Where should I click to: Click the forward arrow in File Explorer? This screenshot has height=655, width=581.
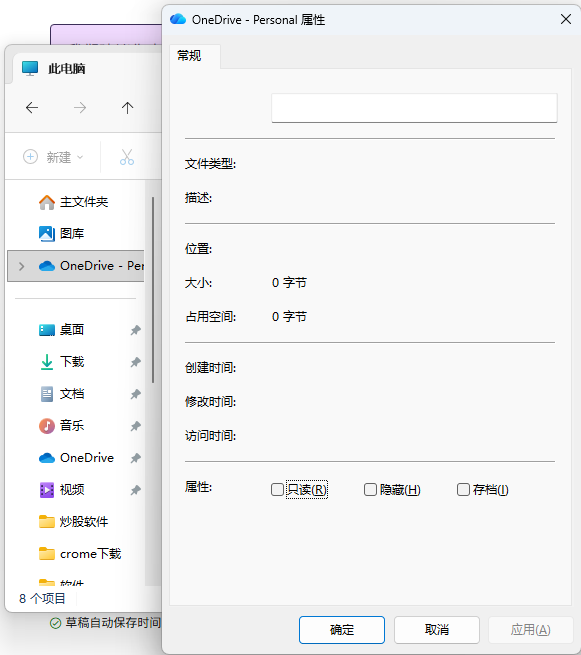click(79, 108)
